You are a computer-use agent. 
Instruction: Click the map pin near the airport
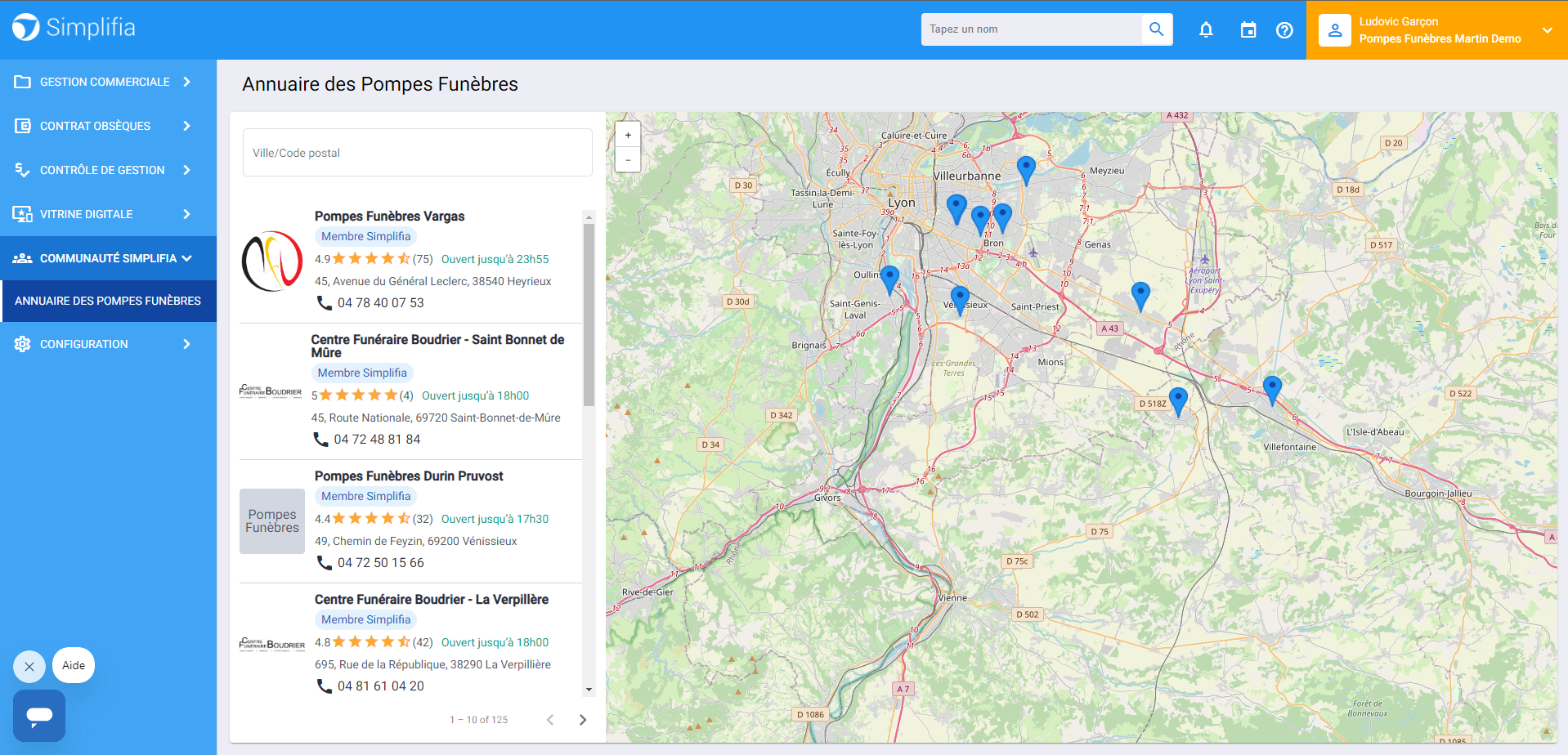[x=1140, y=296]
